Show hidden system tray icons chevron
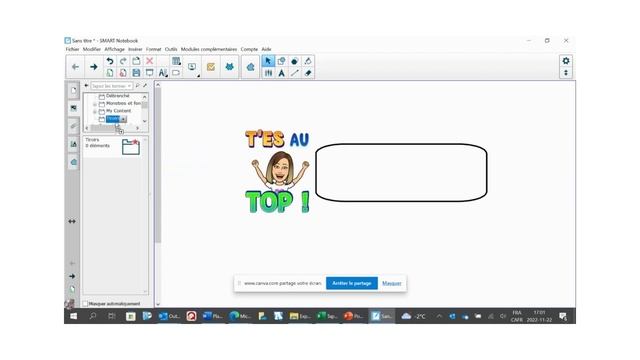 click(439, 316)
